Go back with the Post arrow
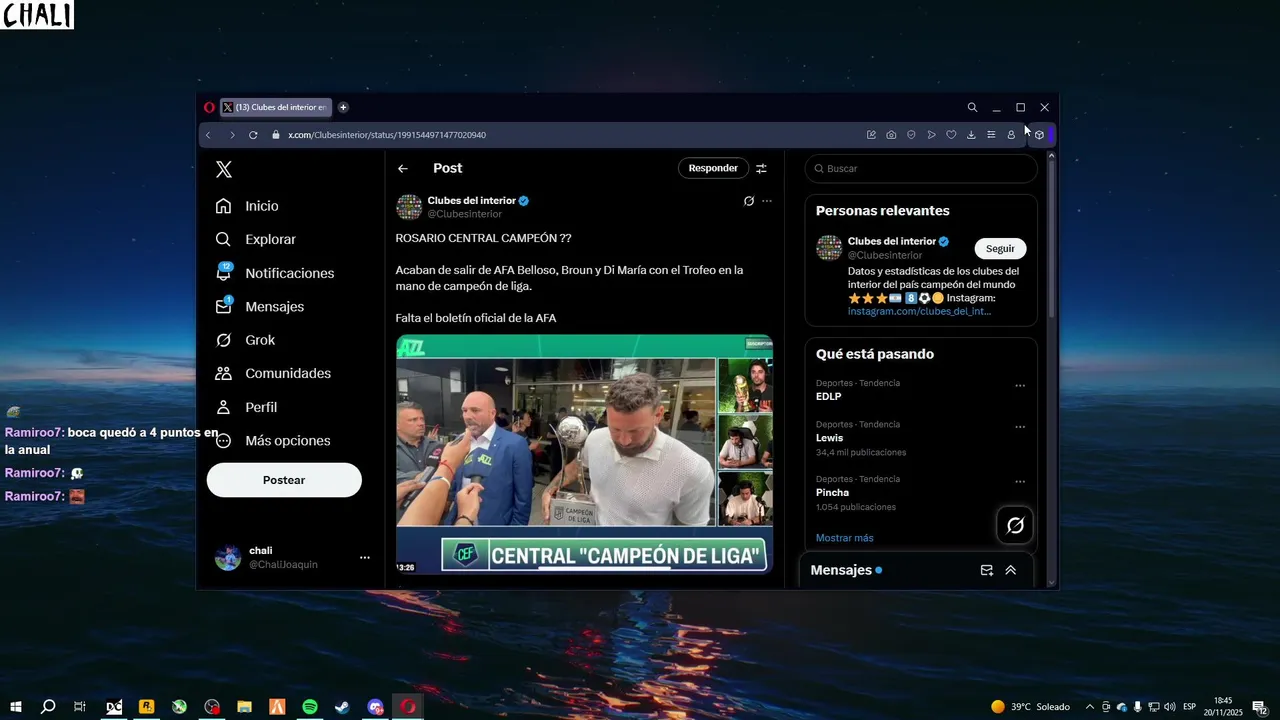 (403, 169)
